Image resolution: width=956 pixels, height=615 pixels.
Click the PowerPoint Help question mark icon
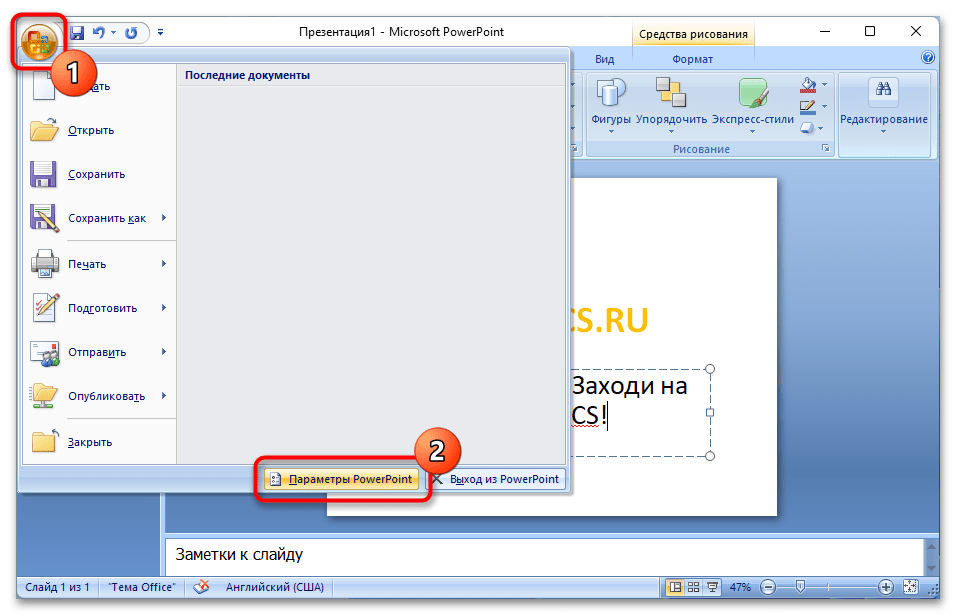(927, 59)
